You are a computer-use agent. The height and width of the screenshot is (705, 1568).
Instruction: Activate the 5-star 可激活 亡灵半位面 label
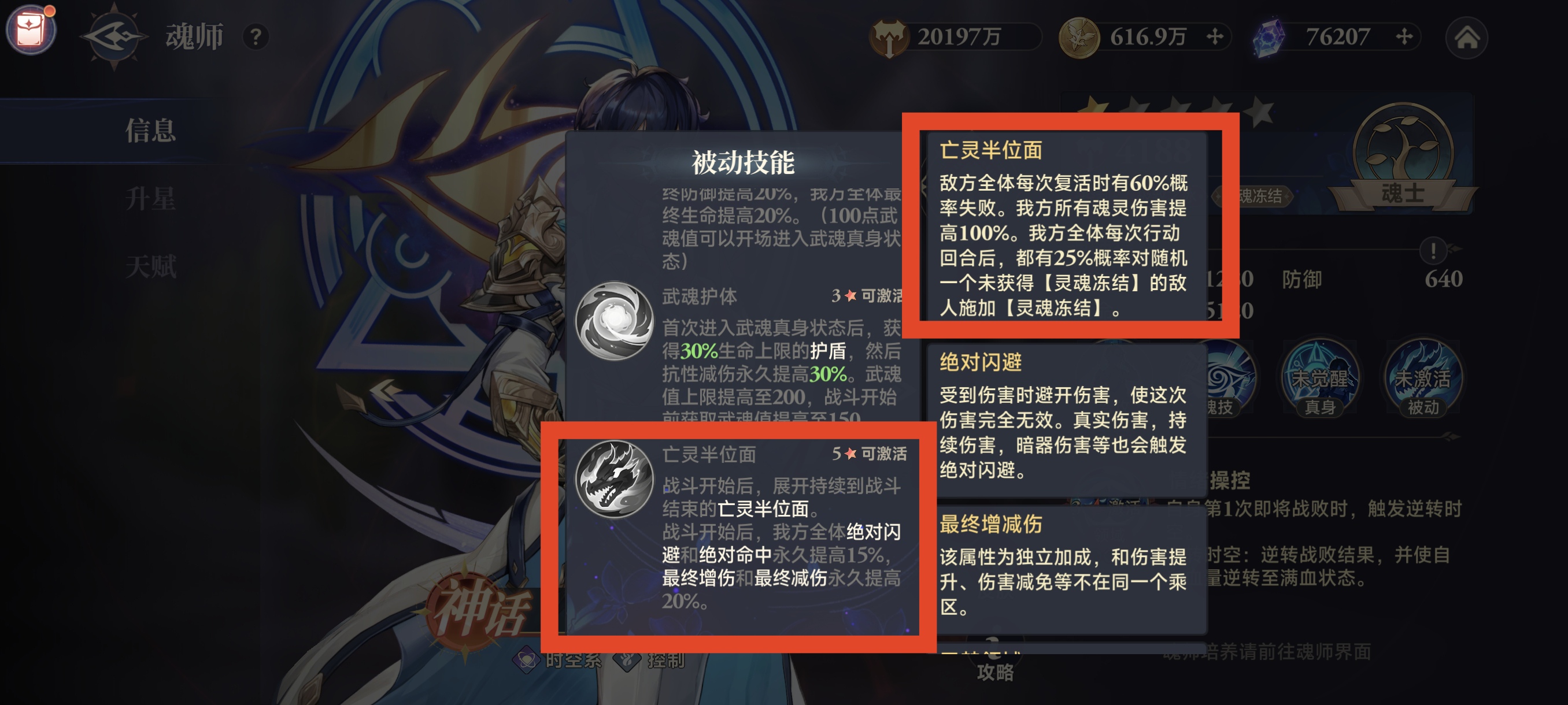(x=869, y=454)
